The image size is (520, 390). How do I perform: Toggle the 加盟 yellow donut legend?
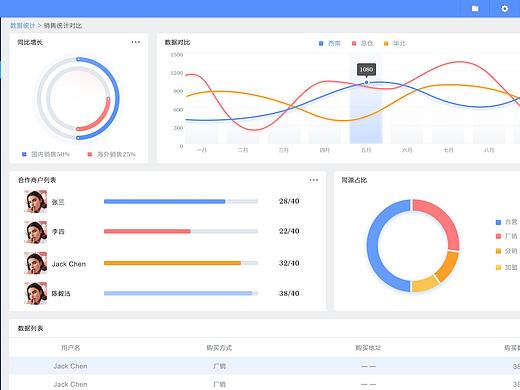pyautogui.click(x=507, y=267)
